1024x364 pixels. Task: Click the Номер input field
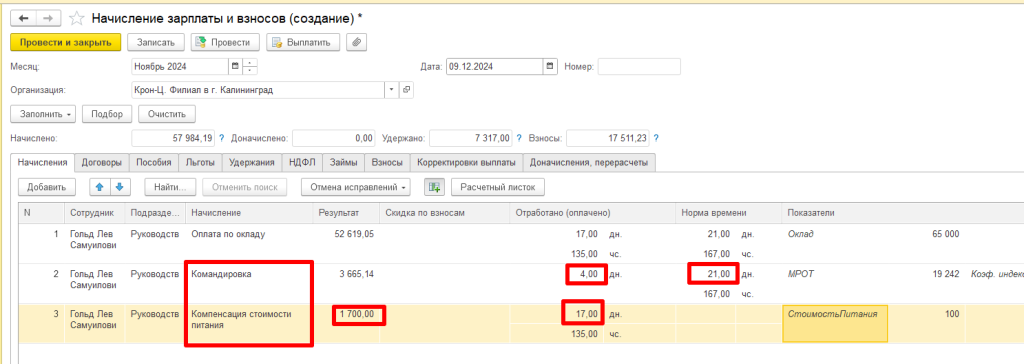tap(639, 66)
